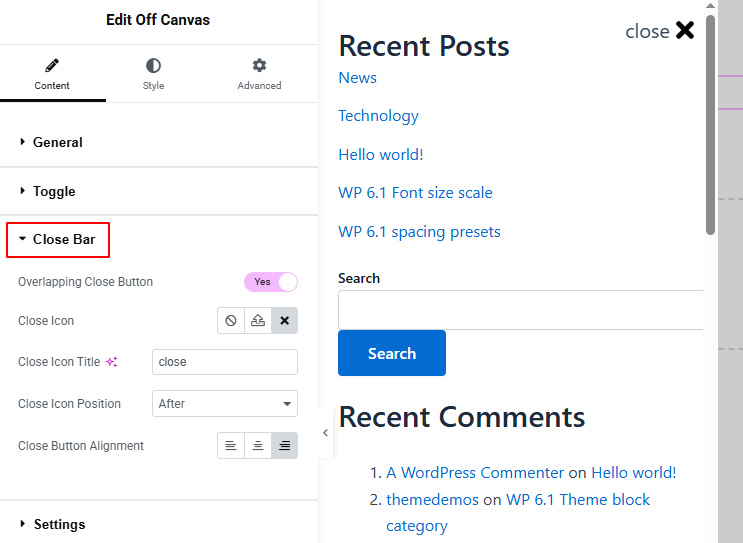Click the AI sparkle icon beside Close Icon Title
Screen dimensions: 743x543
[x=112, y=362]
